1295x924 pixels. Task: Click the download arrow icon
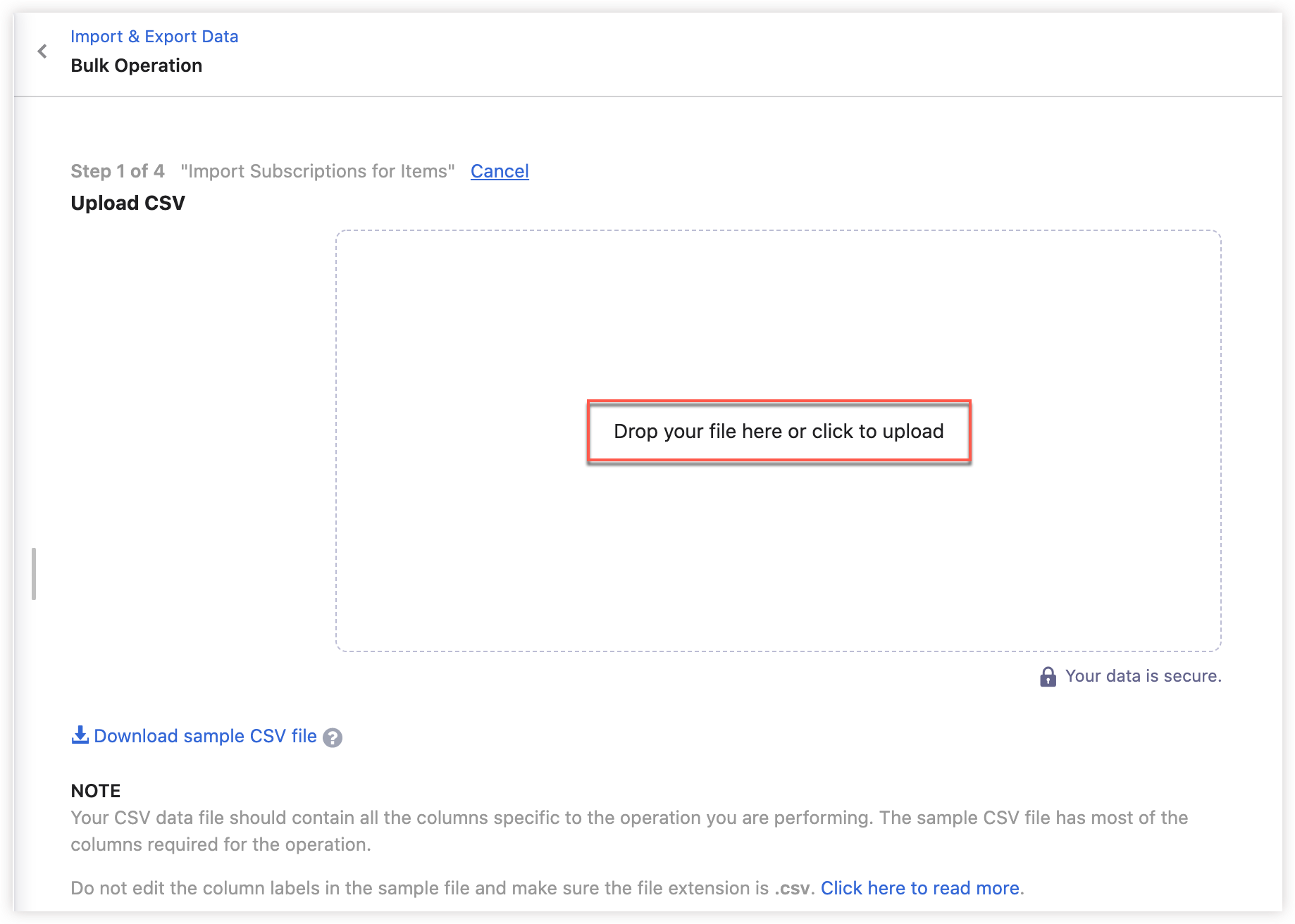pos(80,735)
